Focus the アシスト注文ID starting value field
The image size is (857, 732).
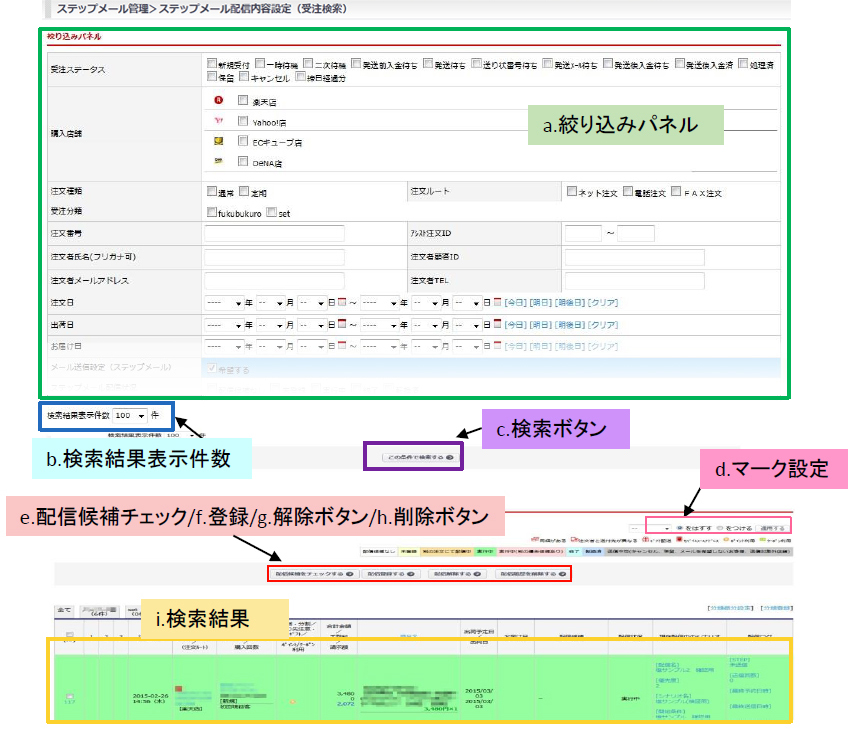pyautogui.click(x=583, y=233)
